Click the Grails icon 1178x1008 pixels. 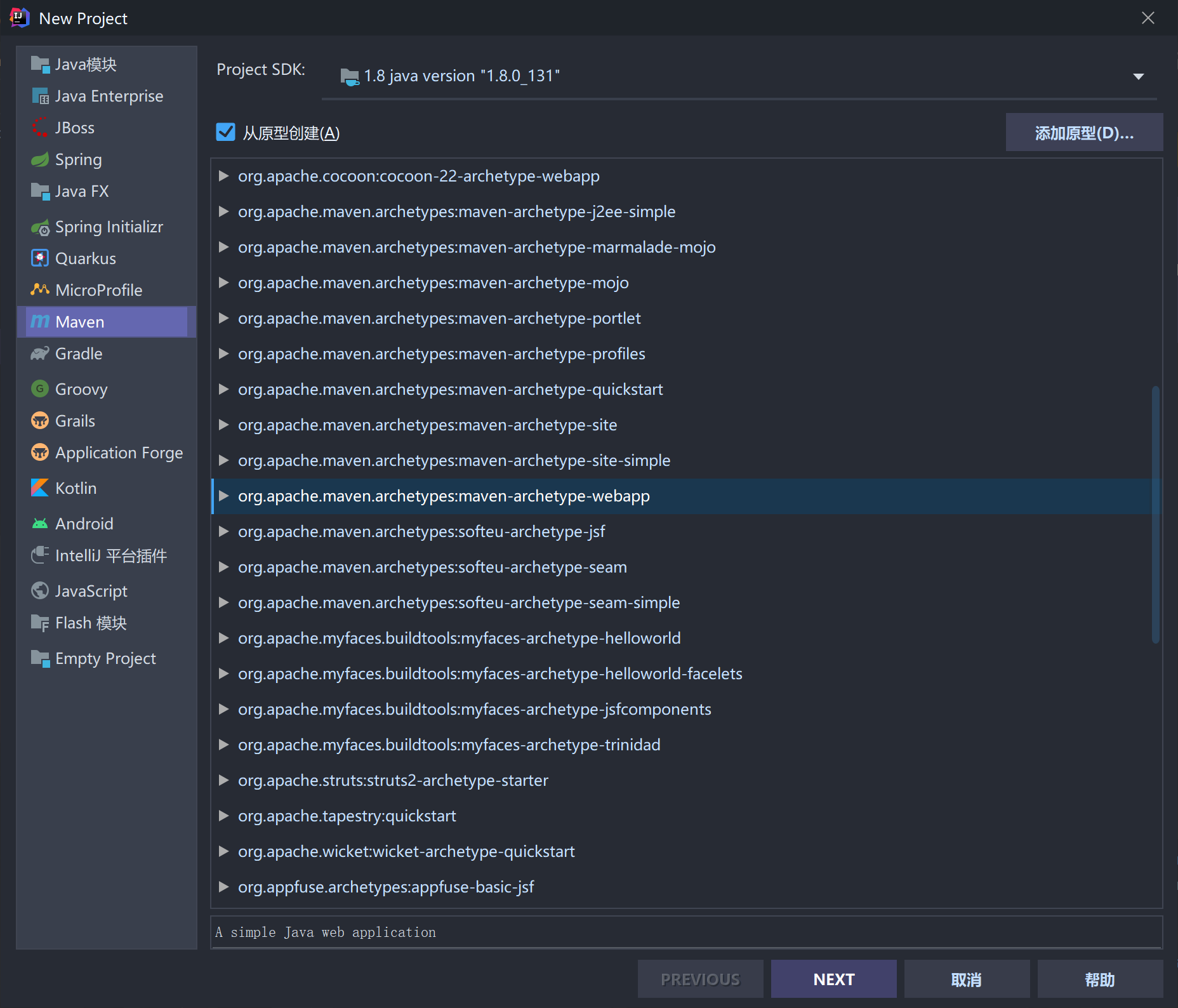pos(40,420)
